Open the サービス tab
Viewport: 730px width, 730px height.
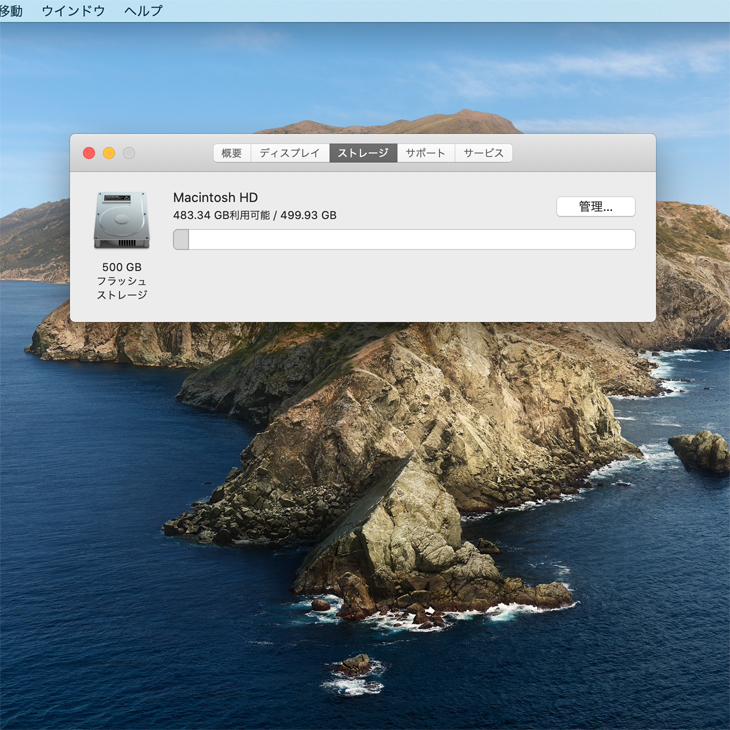[483, 153]
